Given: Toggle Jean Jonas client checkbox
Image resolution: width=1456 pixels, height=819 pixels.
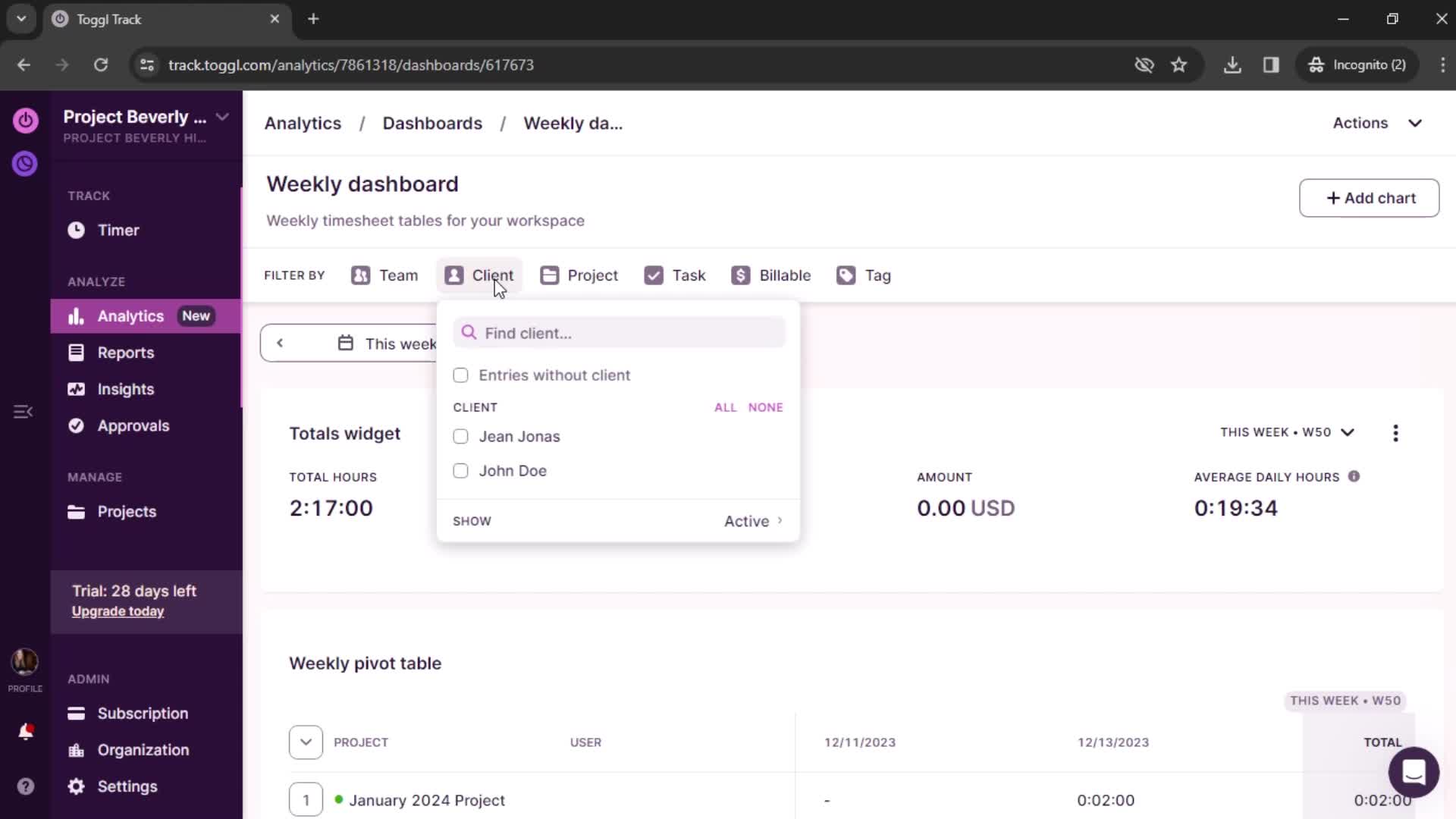Looking at the screenshot, I should (x=461, y=436).
